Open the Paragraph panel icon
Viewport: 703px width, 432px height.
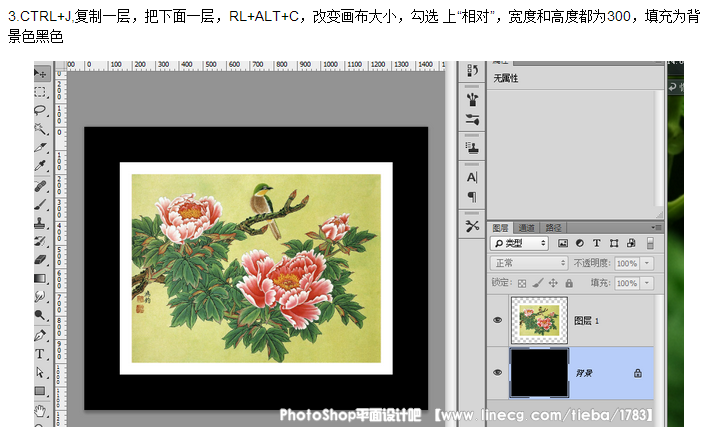click(472, 196)
